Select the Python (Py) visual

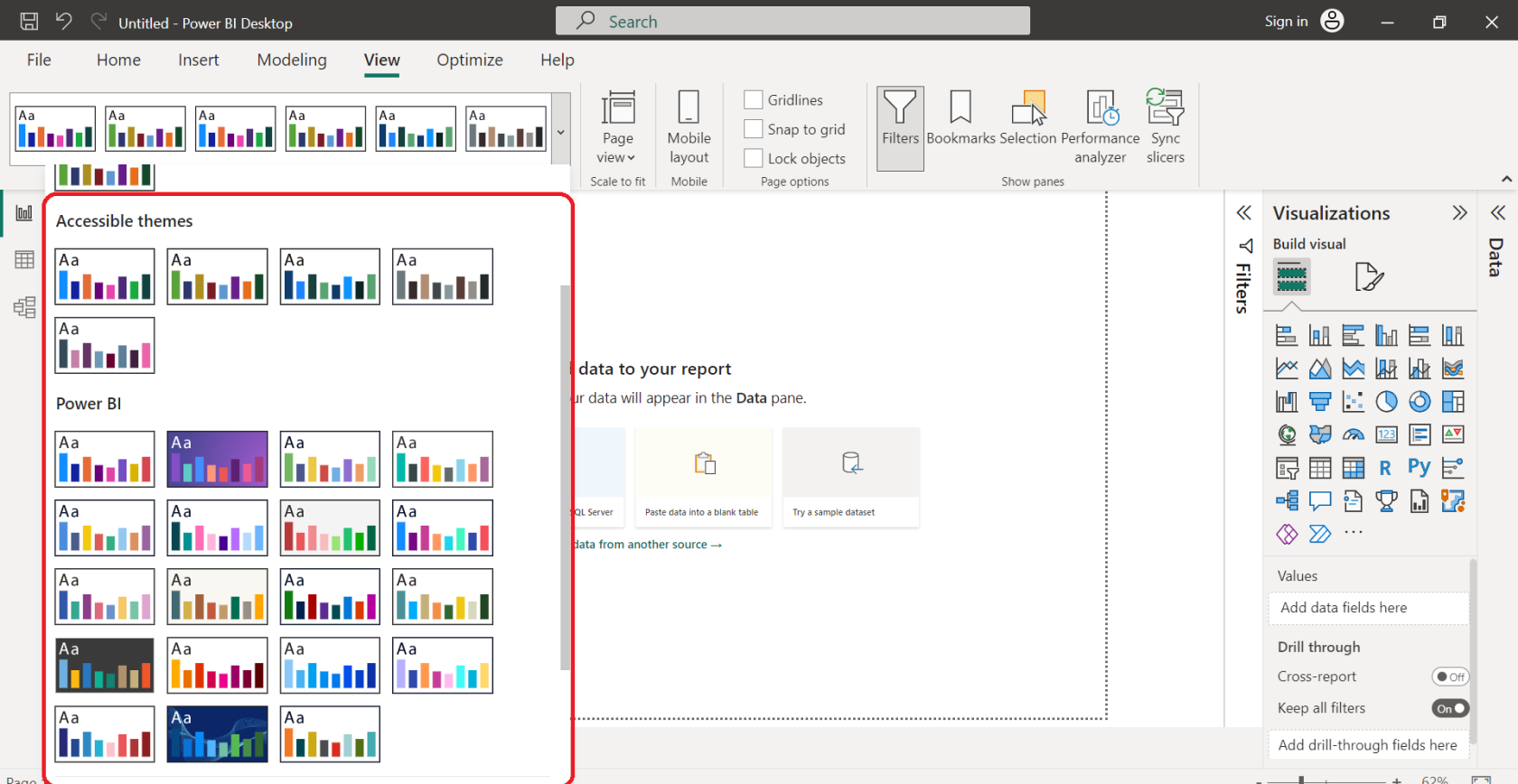[1420, 468]
